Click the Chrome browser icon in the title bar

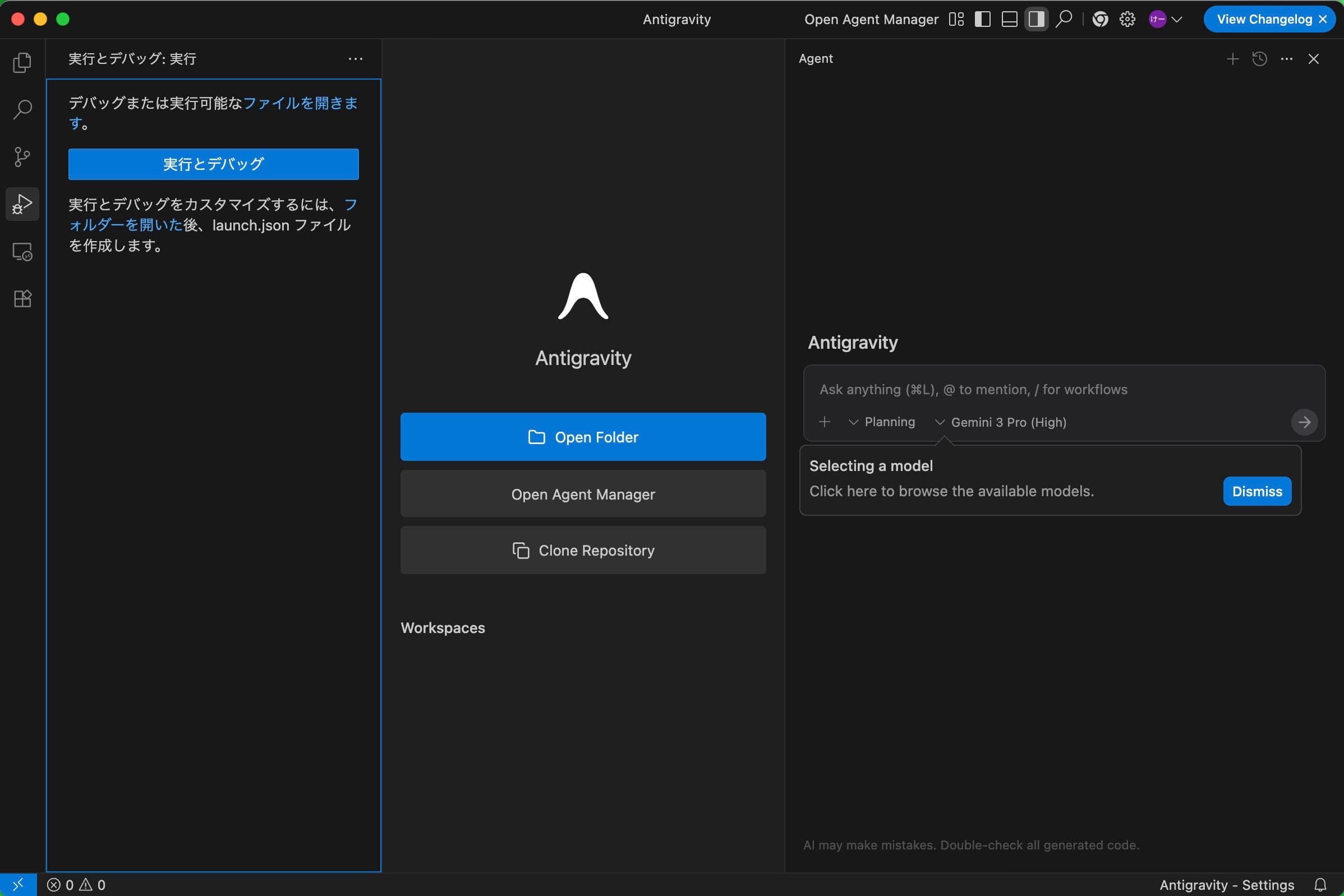click(1099, 19)
